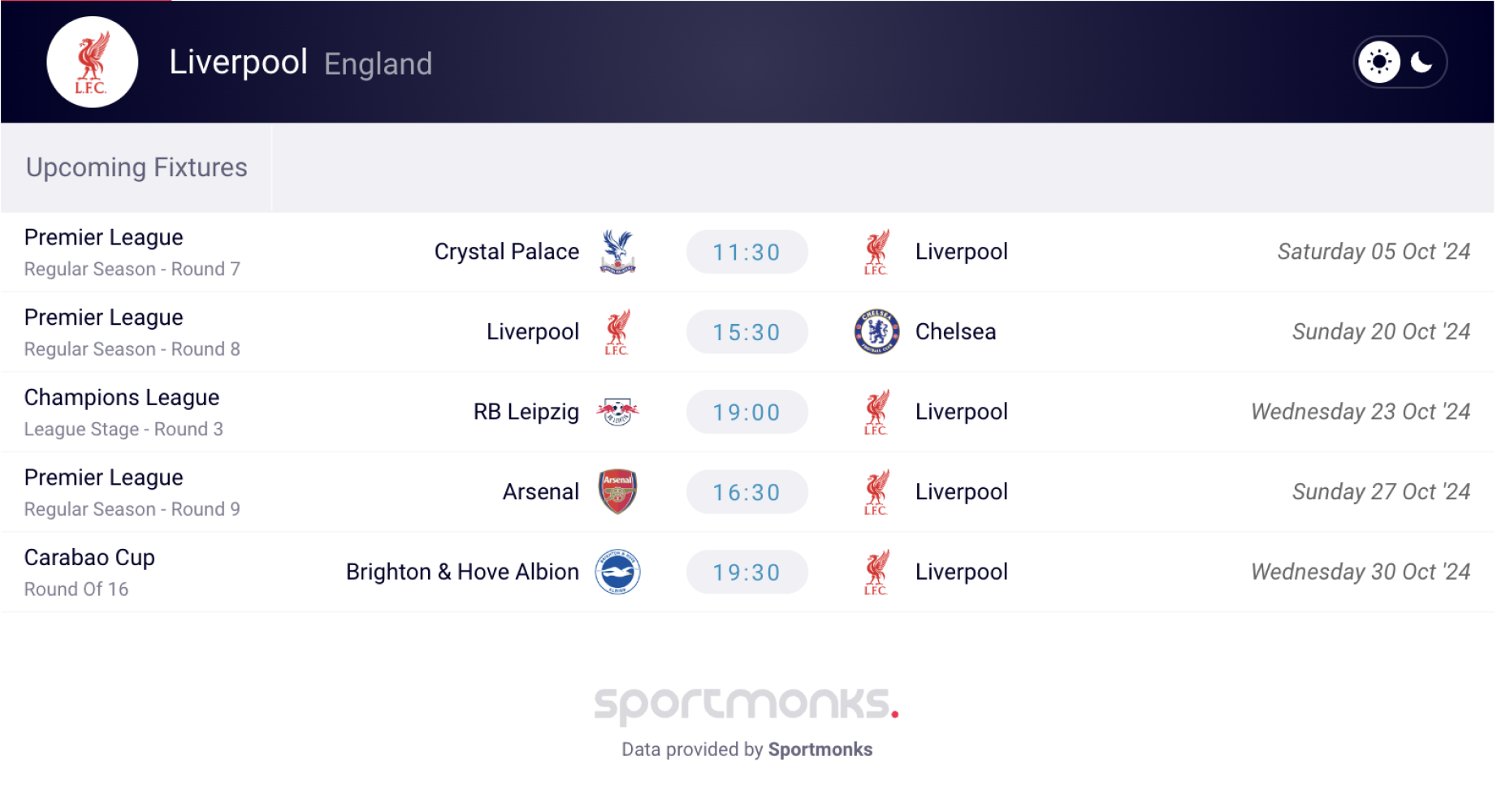
Task: Follow the Sportmonks data provider link
Action: 820,749
